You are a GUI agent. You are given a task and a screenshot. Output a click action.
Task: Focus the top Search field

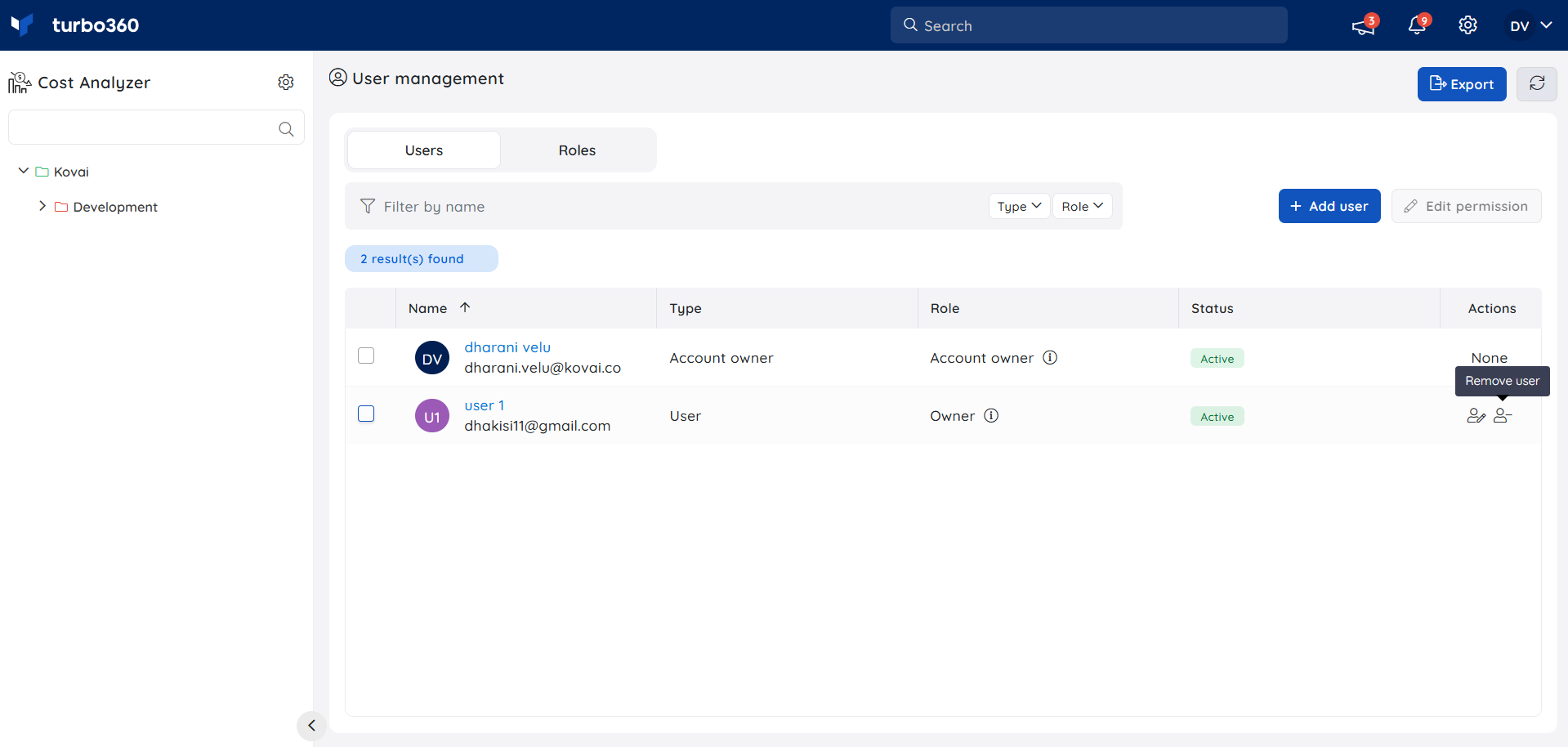1088,25
